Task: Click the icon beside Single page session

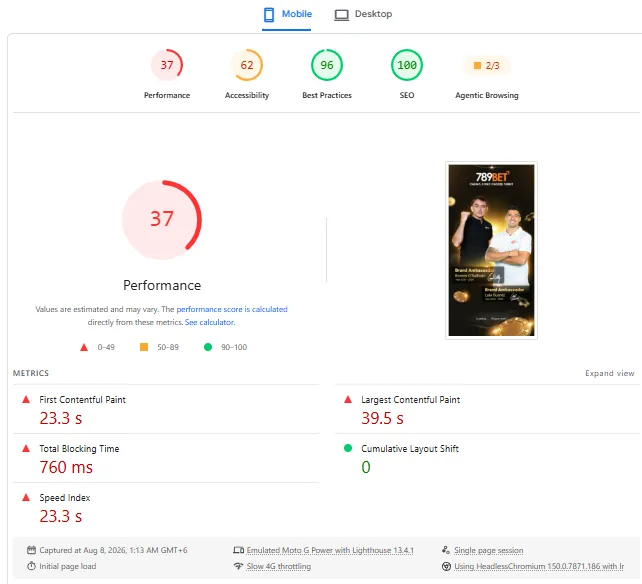Action: (446, 550)
